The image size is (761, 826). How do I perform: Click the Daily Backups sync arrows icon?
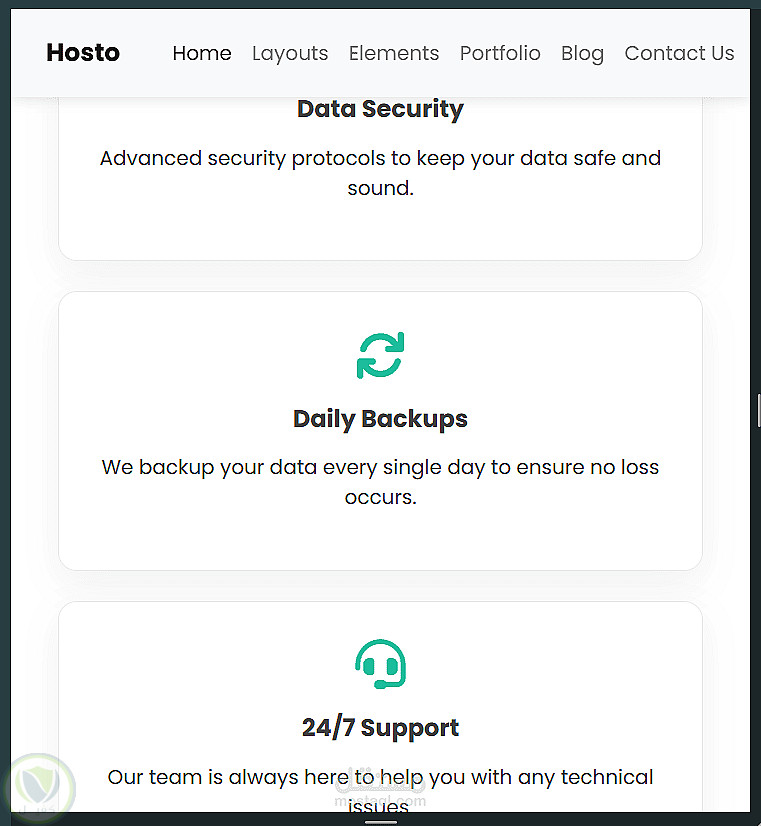(380, 355)
